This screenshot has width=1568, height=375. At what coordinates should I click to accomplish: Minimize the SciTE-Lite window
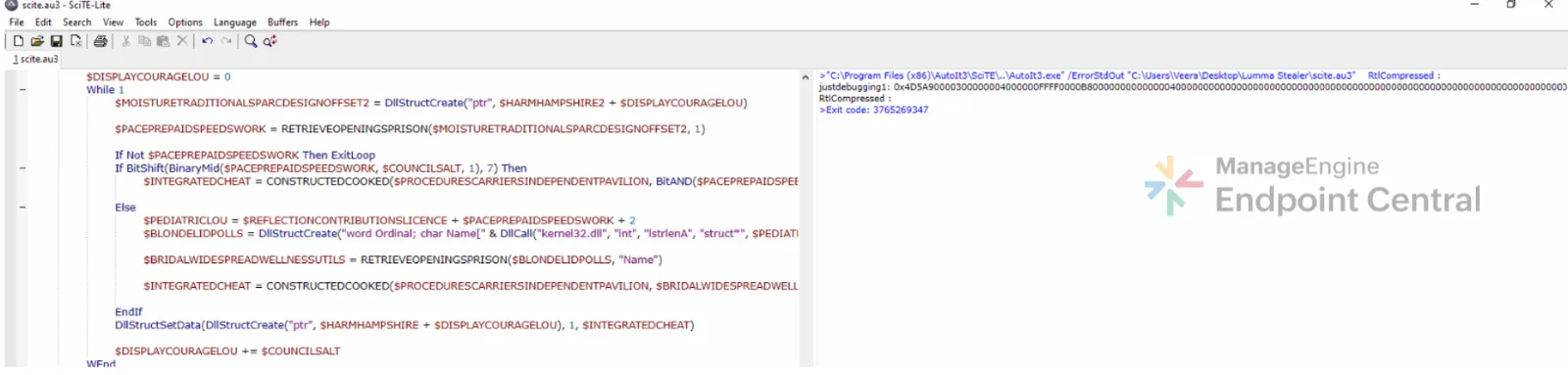tap(1475, 5)
